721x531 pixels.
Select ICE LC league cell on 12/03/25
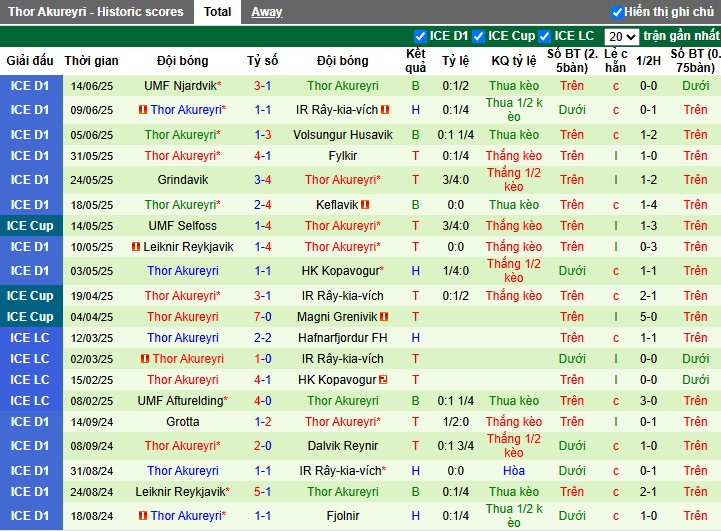point(30,338)
